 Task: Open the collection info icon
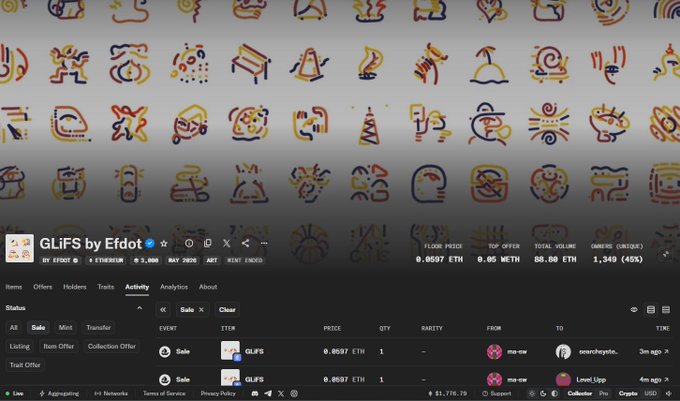(x=189, y=243)
